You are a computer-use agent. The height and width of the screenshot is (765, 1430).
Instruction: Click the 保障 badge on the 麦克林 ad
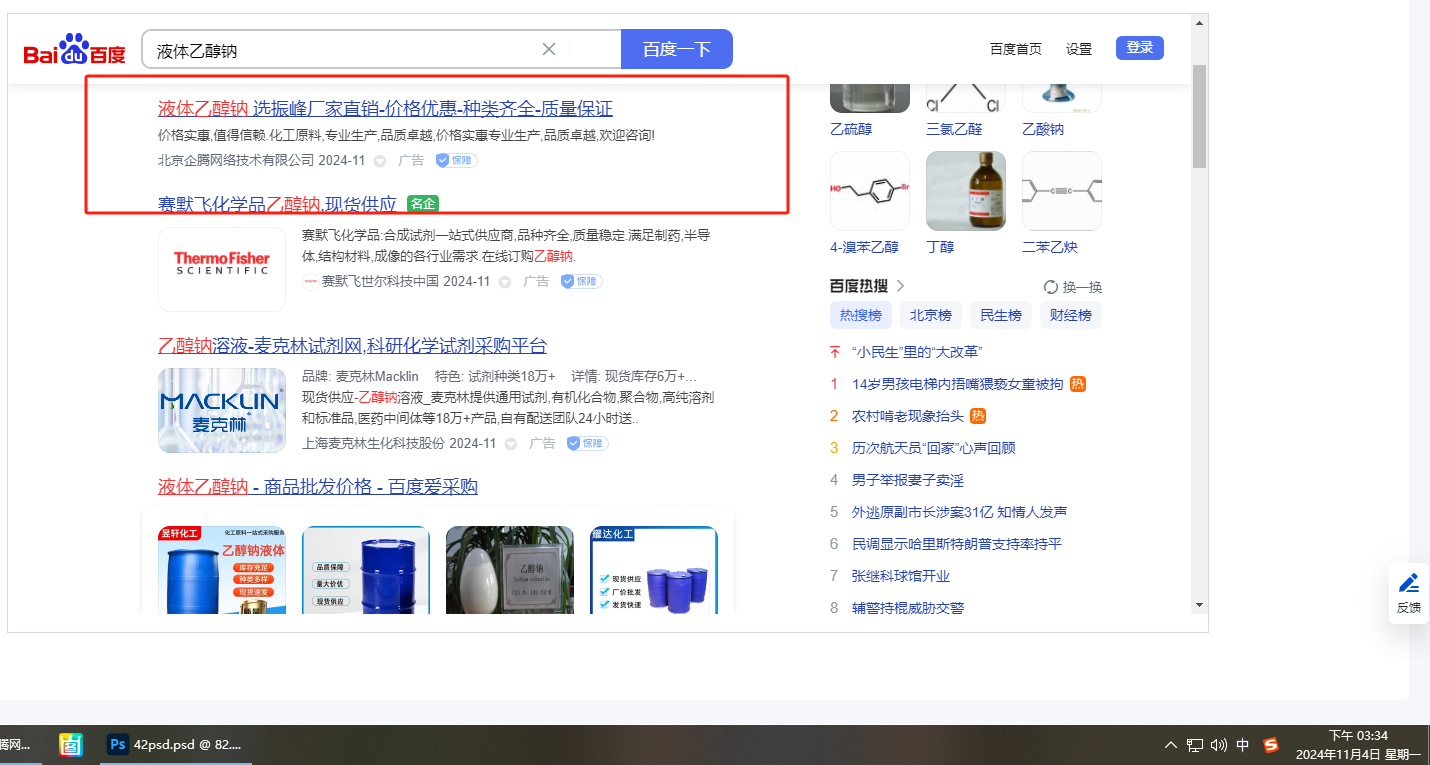tap(588, 443)
